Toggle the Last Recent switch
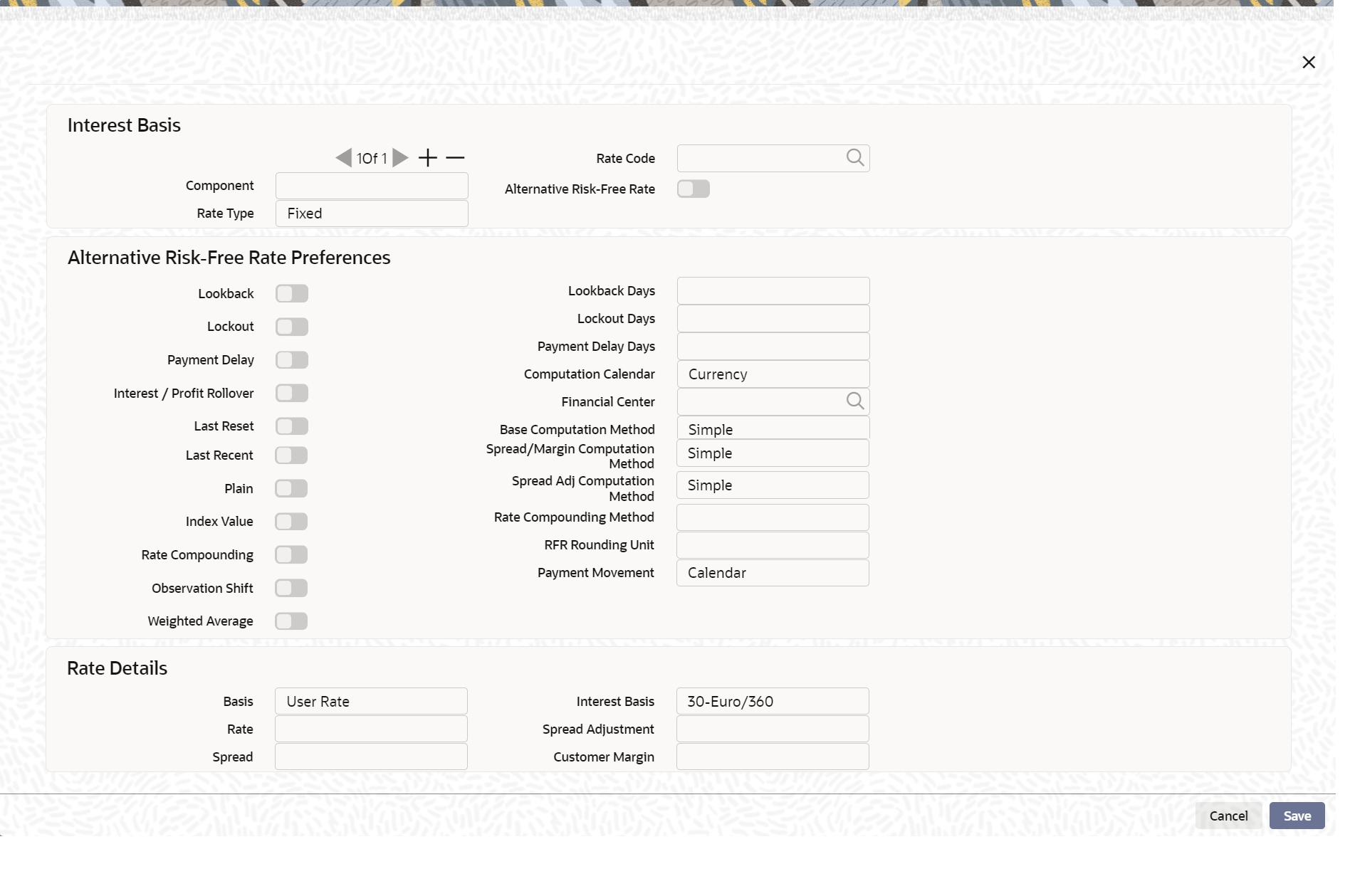Screen dimensions: 1355x896 coord(291,455)
